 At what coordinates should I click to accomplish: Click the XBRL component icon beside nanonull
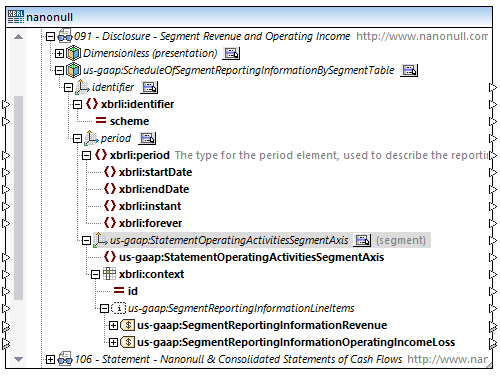point(16,17)
